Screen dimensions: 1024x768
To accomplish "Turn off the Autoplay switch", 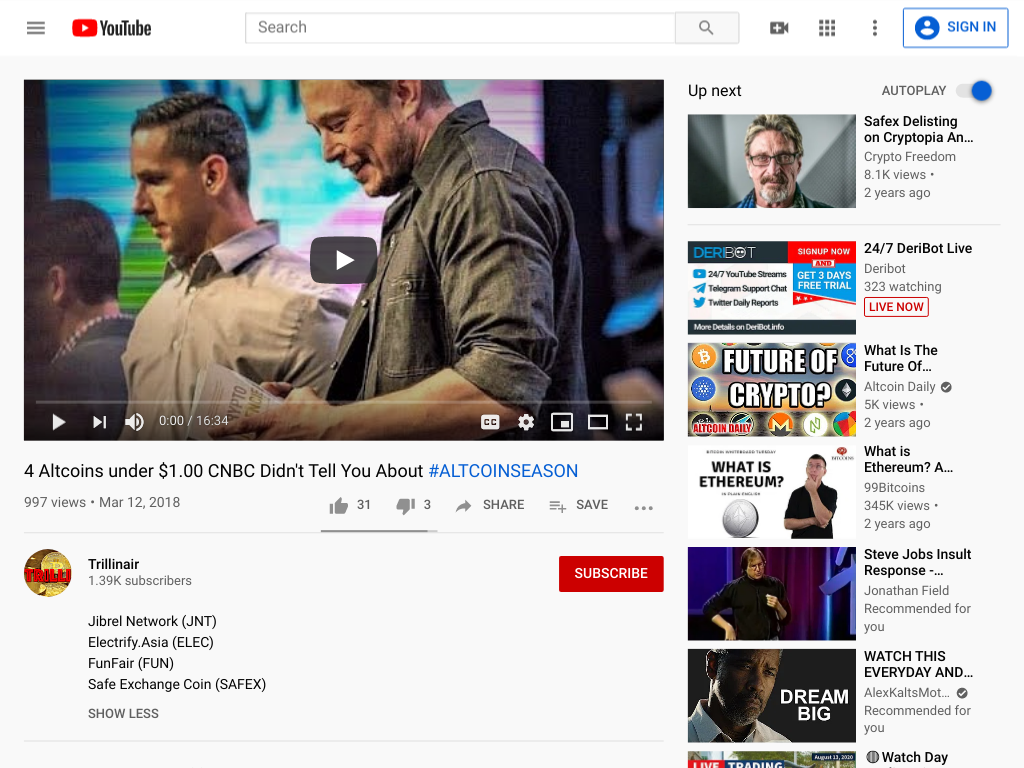I will (974, 91).
